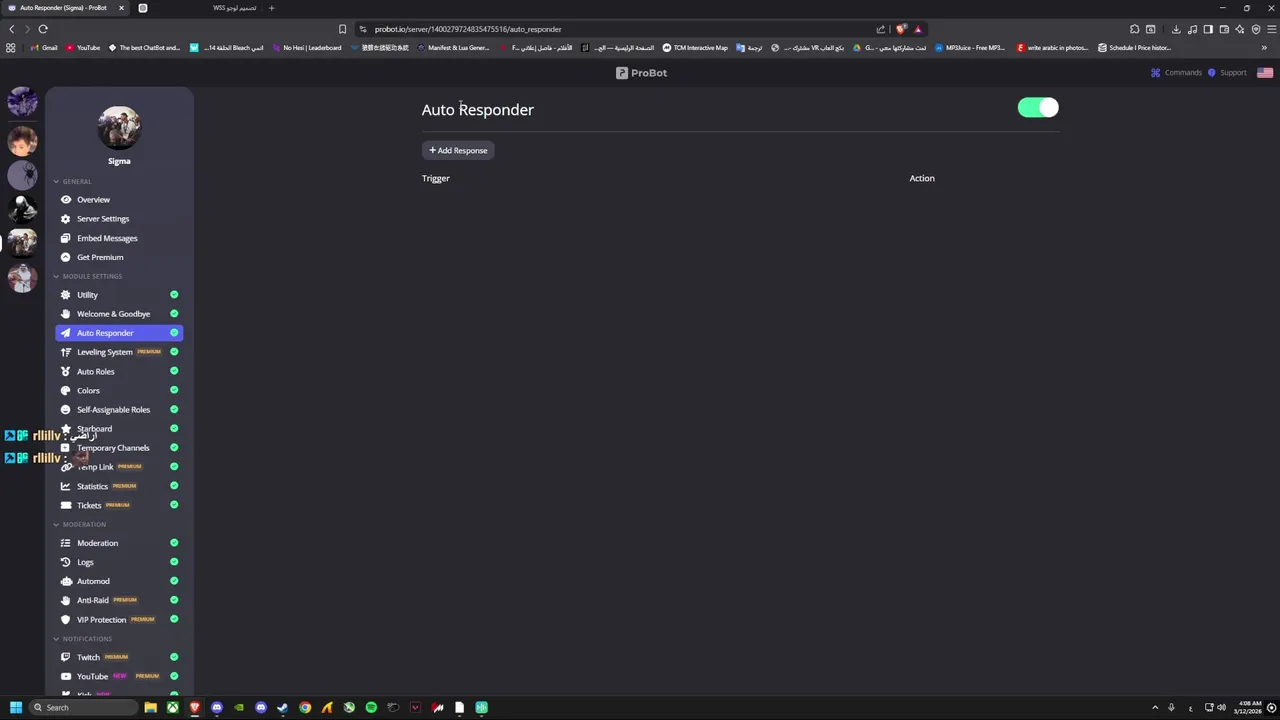This screenshot has width=1280, height=720.
Task: Open the browser main menu
Action: 1271,29
